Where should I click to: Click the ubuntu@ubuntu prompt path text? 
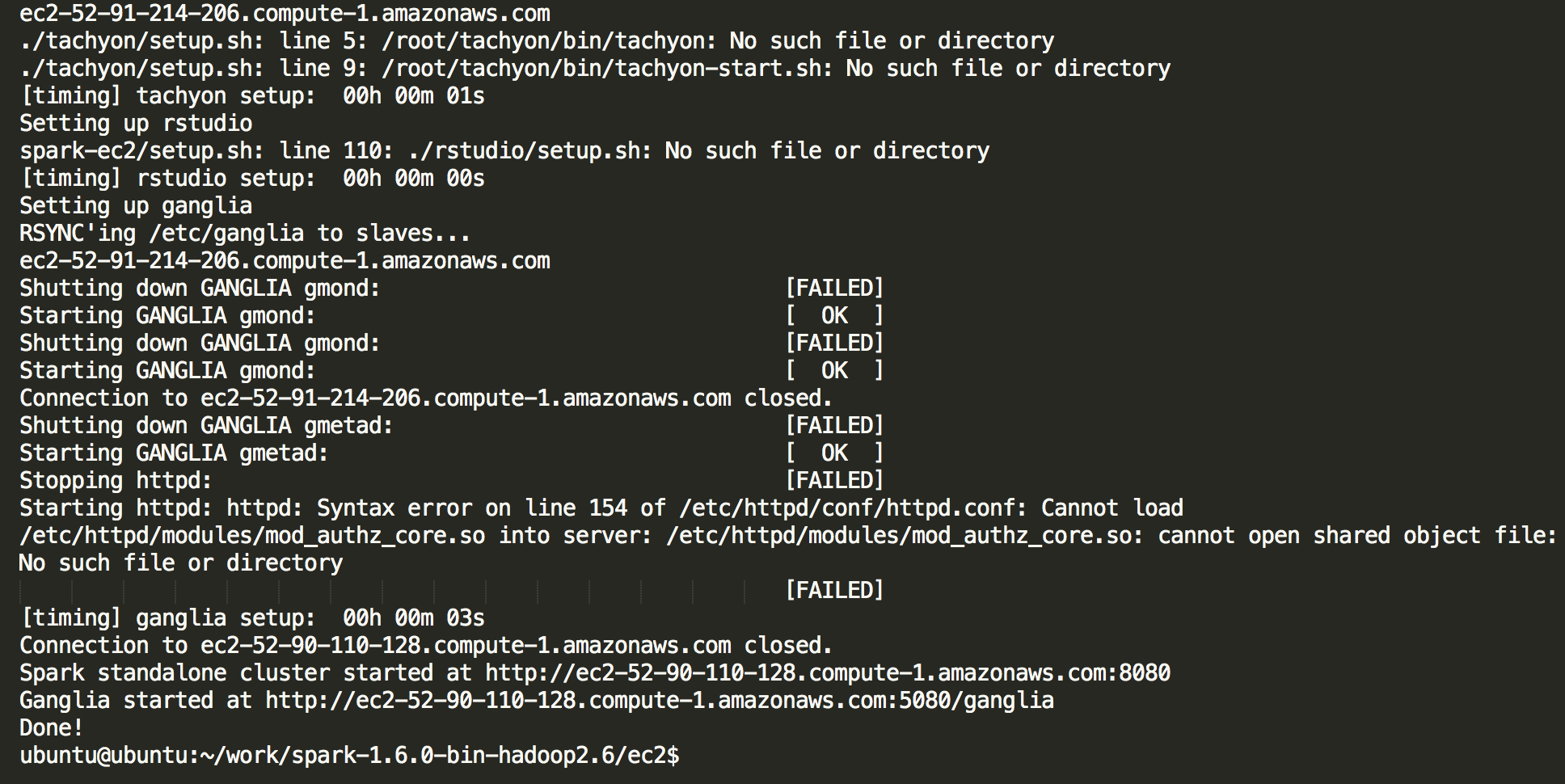pyautogui.click(x=349, y=756)
